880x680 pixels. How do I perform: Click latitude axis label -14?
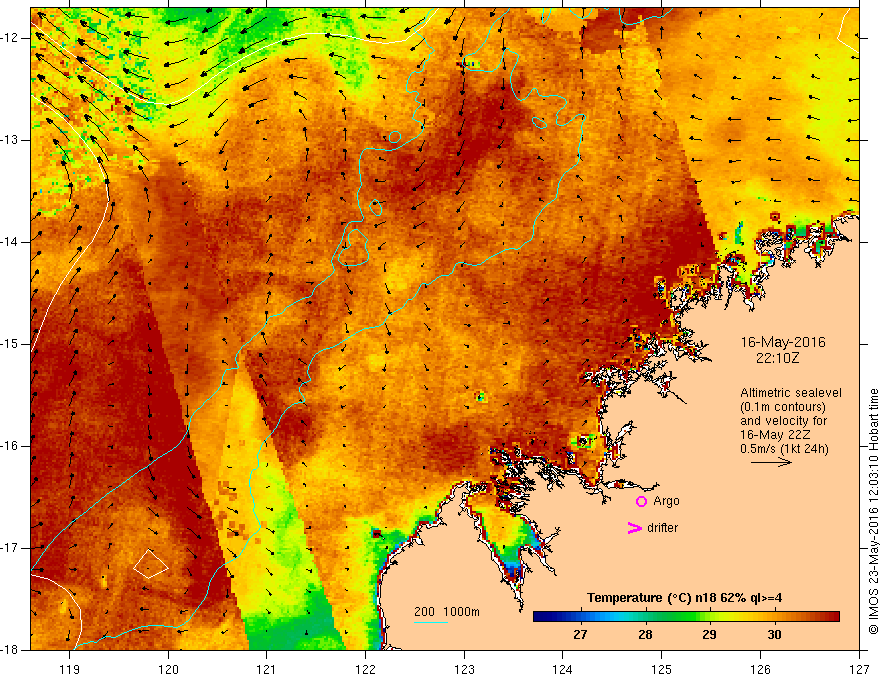[x=11, y=242]
